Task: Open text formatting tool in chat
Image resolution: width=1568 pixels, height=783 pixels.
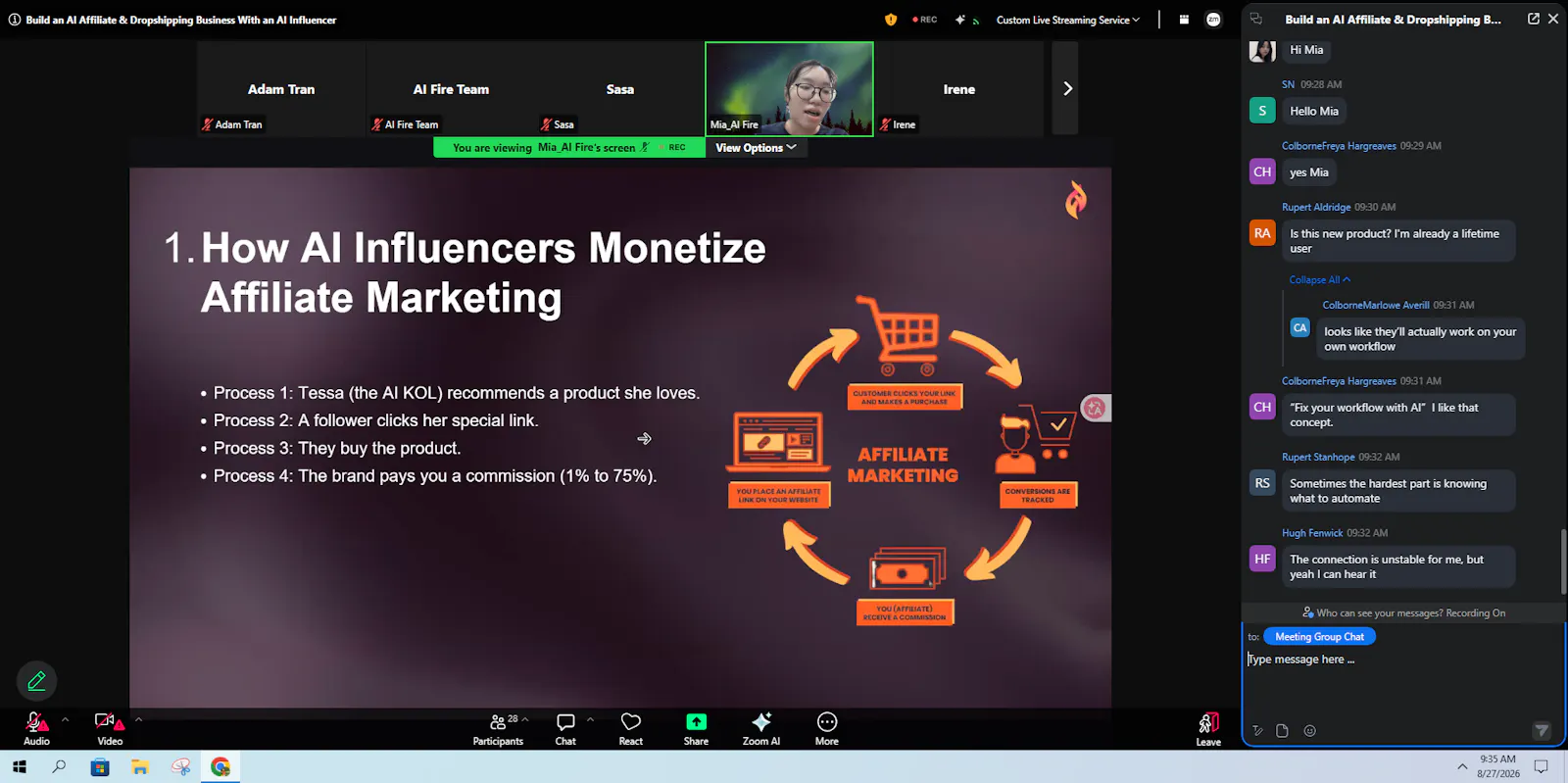Action: [1258, 730]
